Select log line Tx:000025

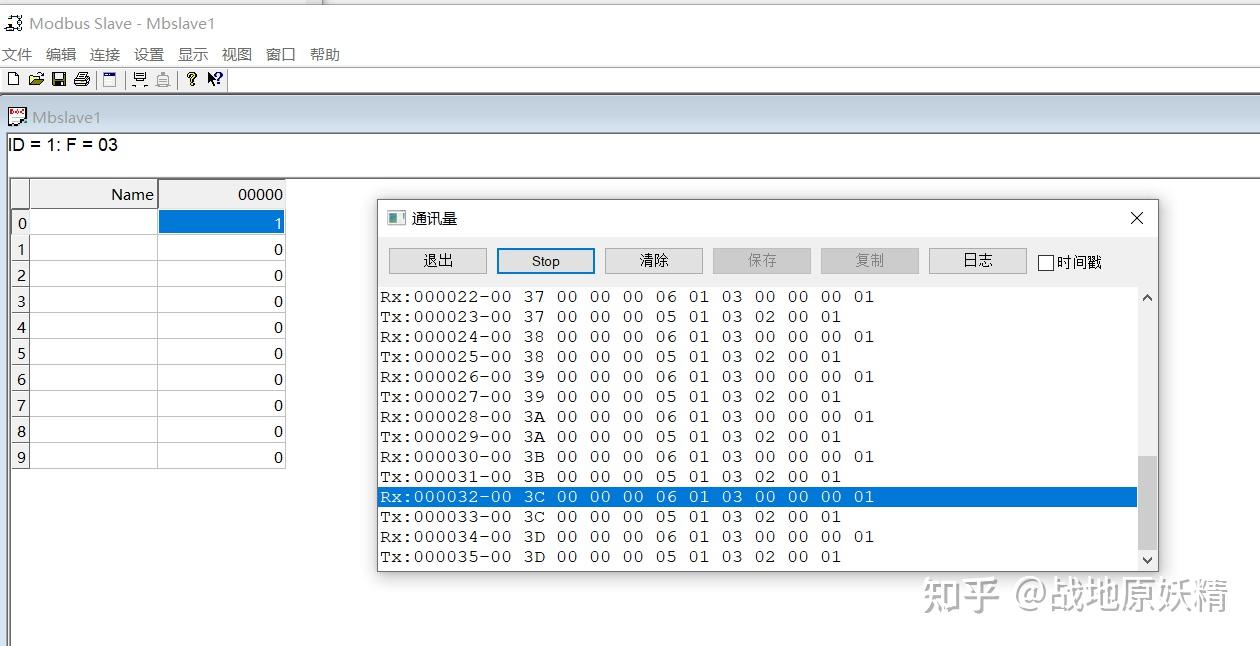pyautogui.click(x=758, y=357)
